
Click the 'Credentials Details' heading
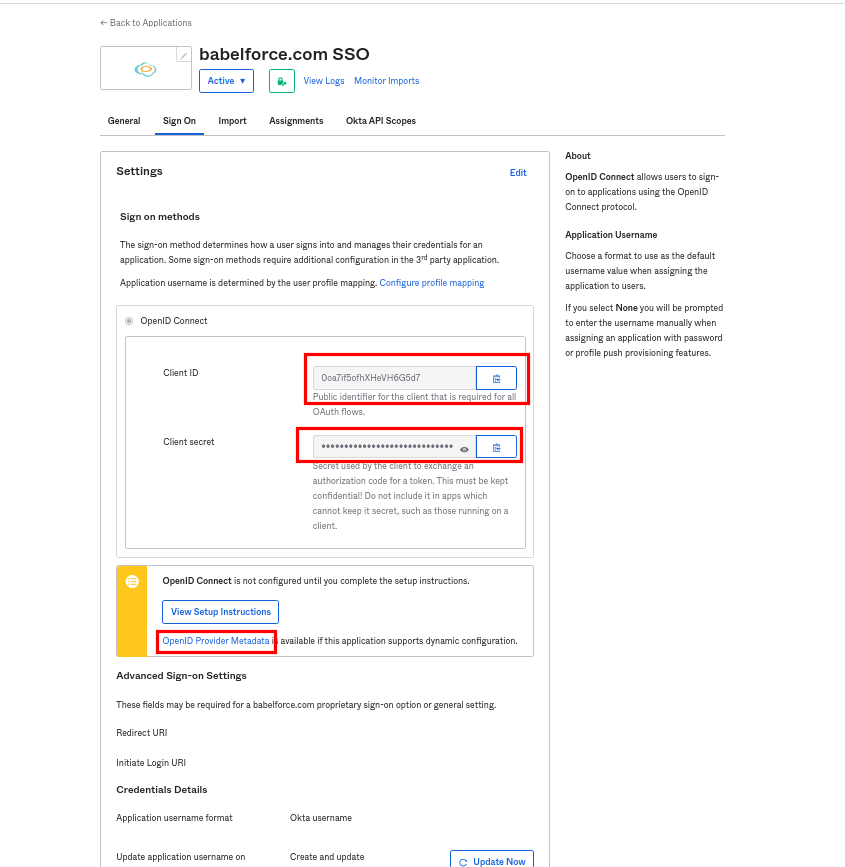[x=161, y=790]
